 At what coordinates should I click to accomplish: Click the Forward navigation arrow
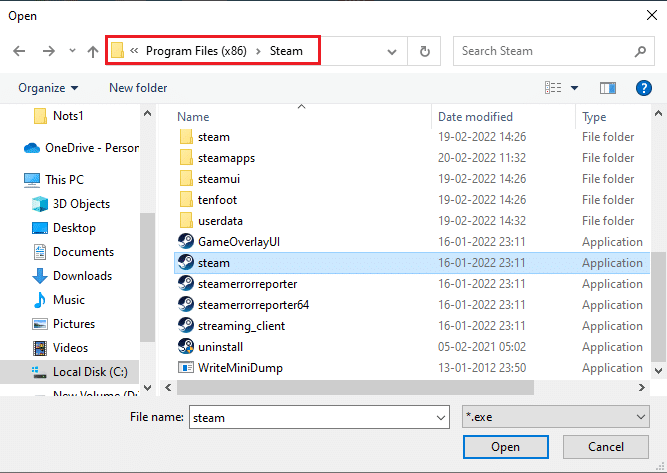pos(48,51)
